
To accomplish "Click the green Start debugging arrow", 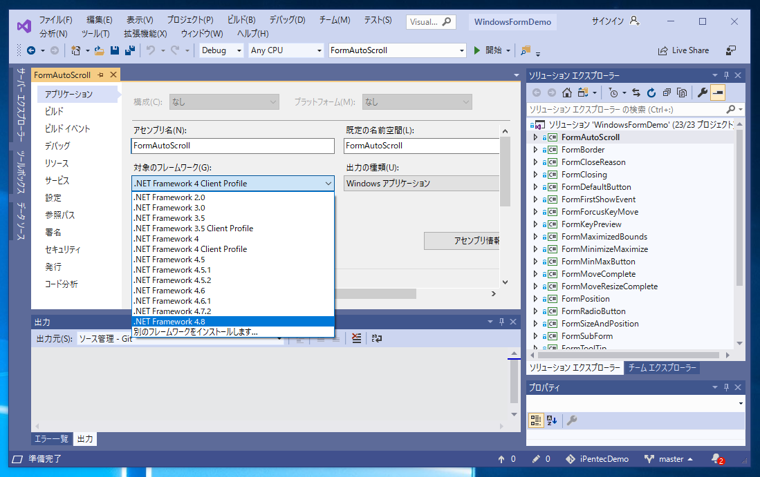I will pyautogui.click(x=477, y=50).
